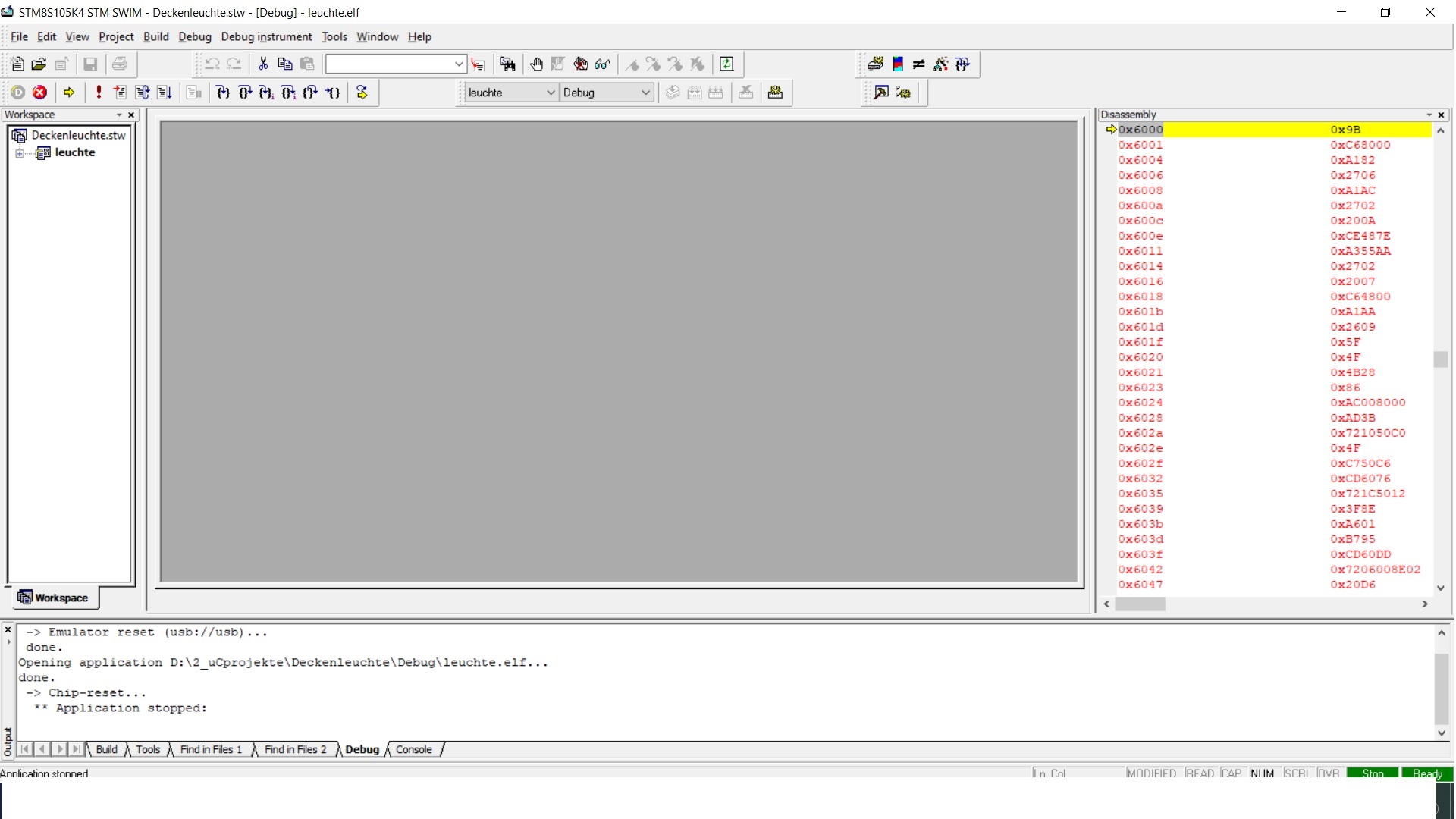Stop the debug session via the red stop icon
The width and height of the screenshot is (1456, 819).
coord(40,92)
